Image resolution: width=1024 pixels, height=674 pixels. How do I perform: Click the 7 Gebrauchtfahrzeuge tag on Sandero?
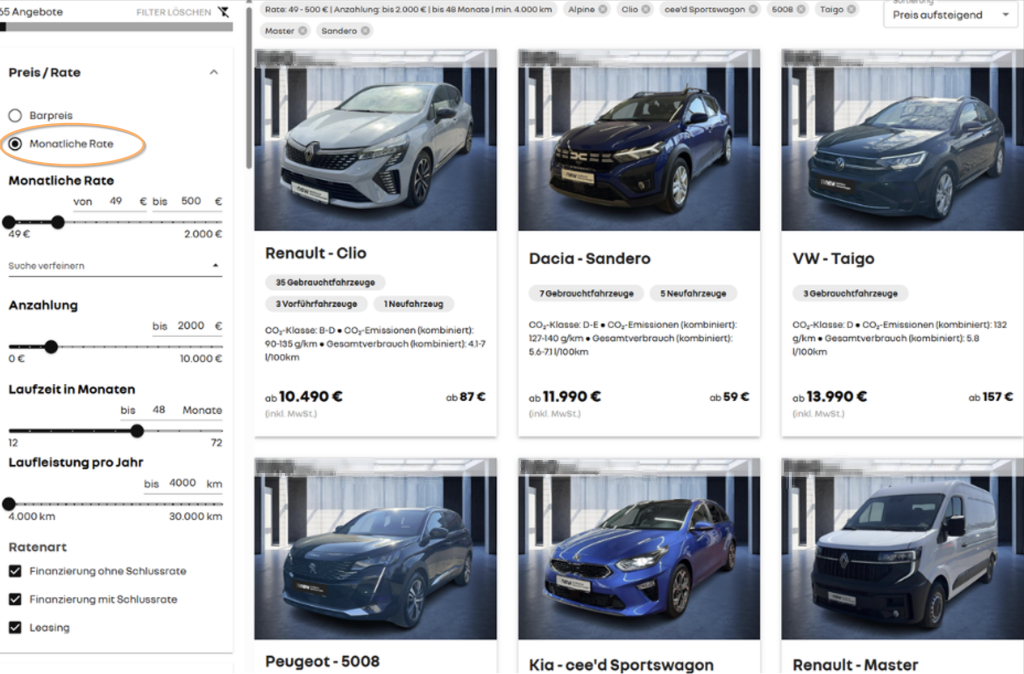click(586, 294)
